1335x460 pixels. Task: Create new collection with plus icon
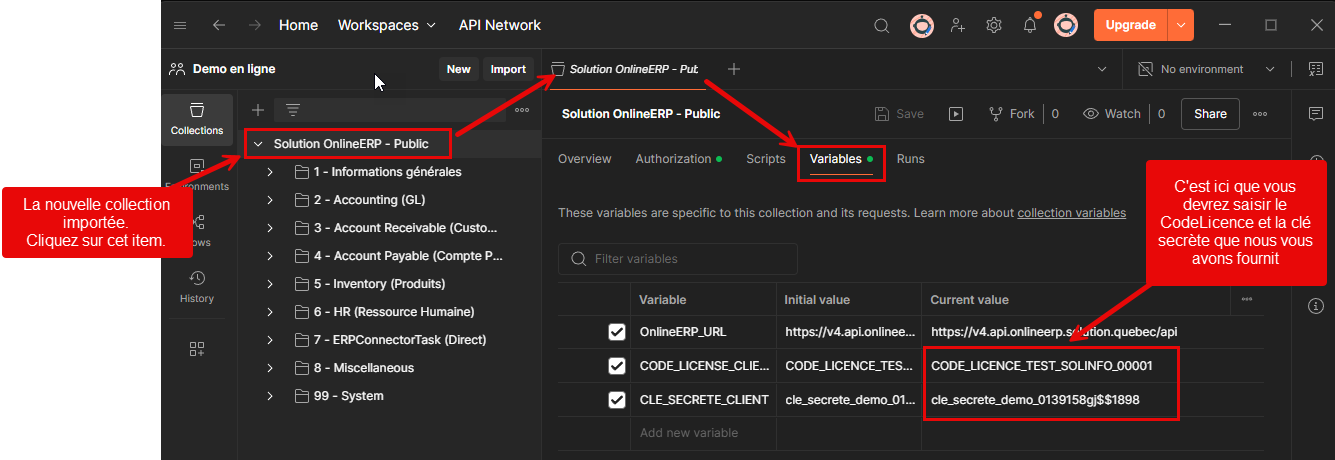click(x=258, y=110)
